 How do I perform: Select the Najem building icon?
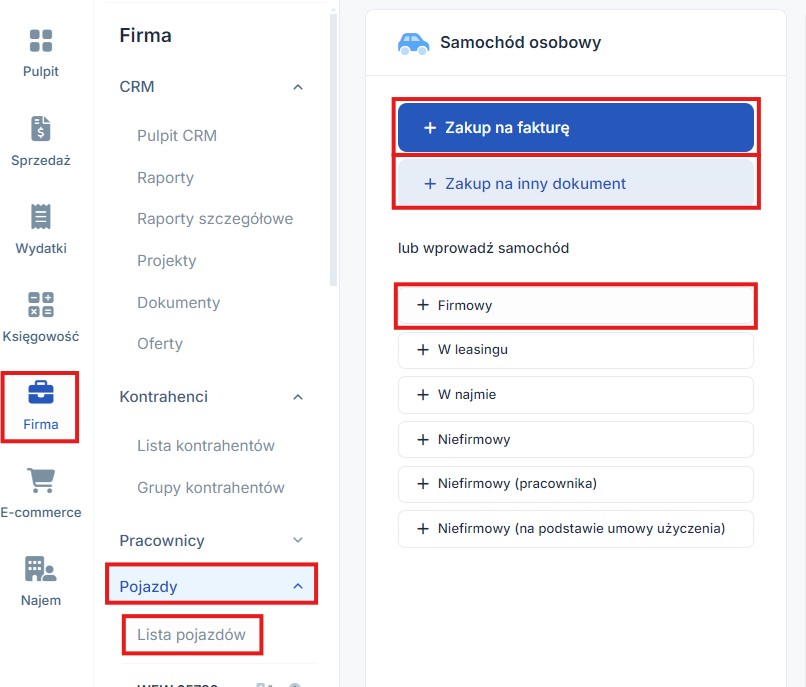pyautogui.click(x=41, y=569)
